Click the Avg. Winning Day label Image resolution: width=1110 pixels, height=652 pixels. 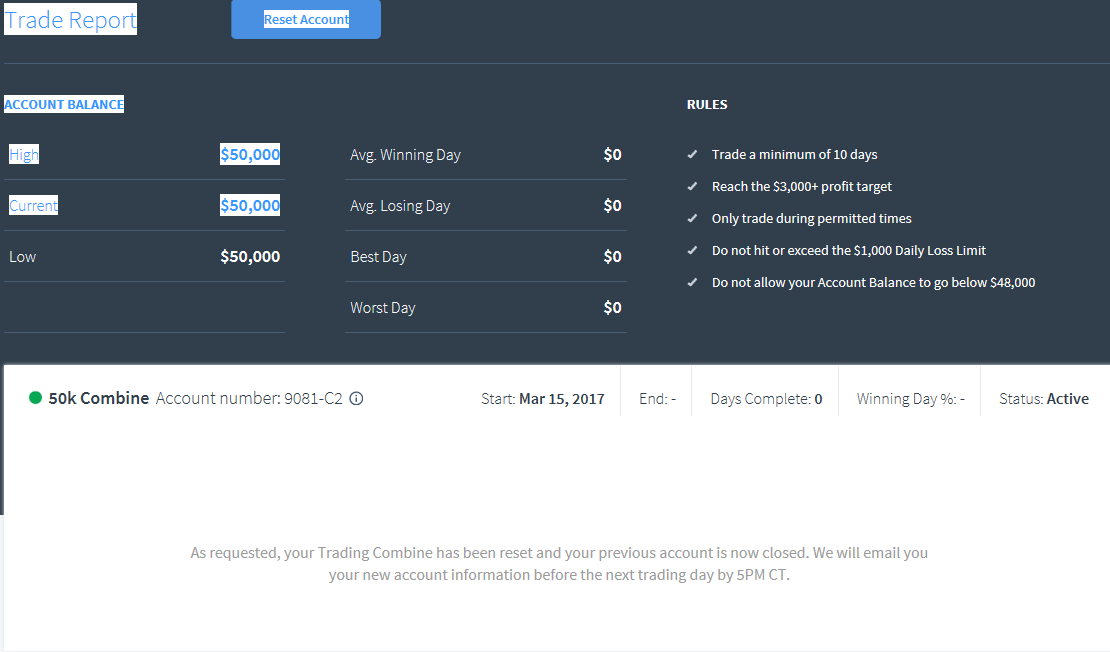pos(405,154)
